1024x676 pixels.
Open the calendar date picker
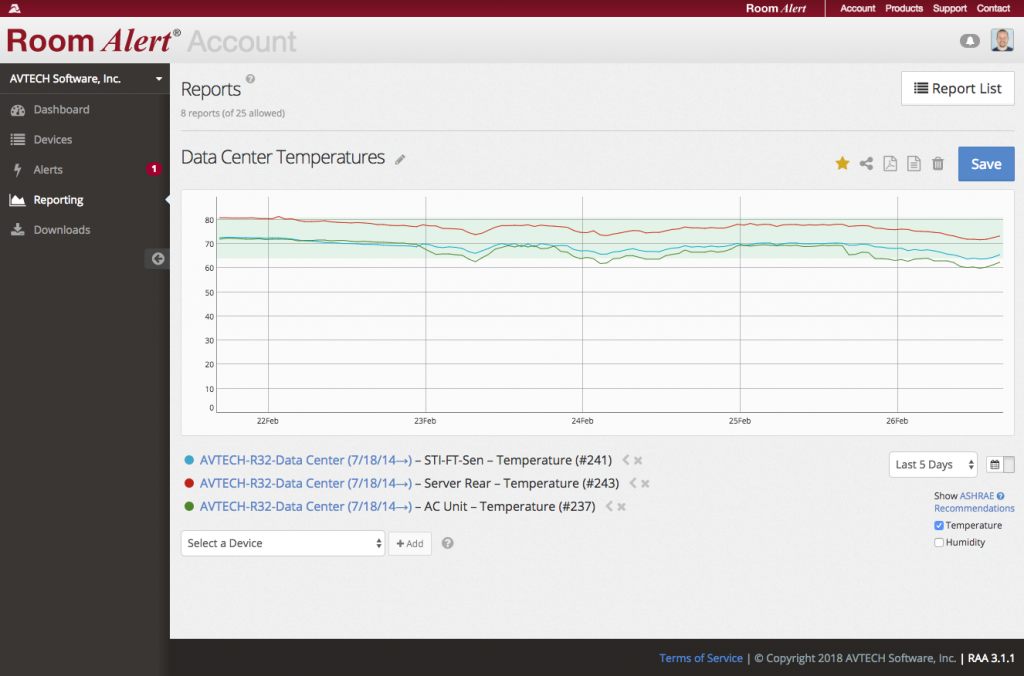993,464
